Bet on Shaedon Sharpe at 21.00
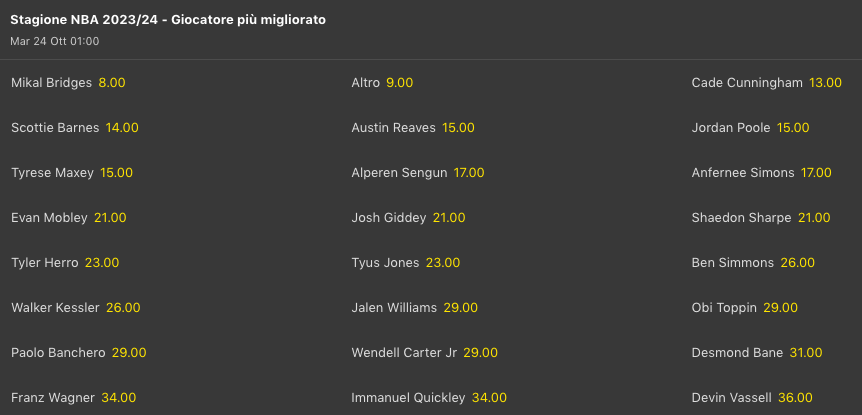This screenshot has width=862, height=415. 814,218
